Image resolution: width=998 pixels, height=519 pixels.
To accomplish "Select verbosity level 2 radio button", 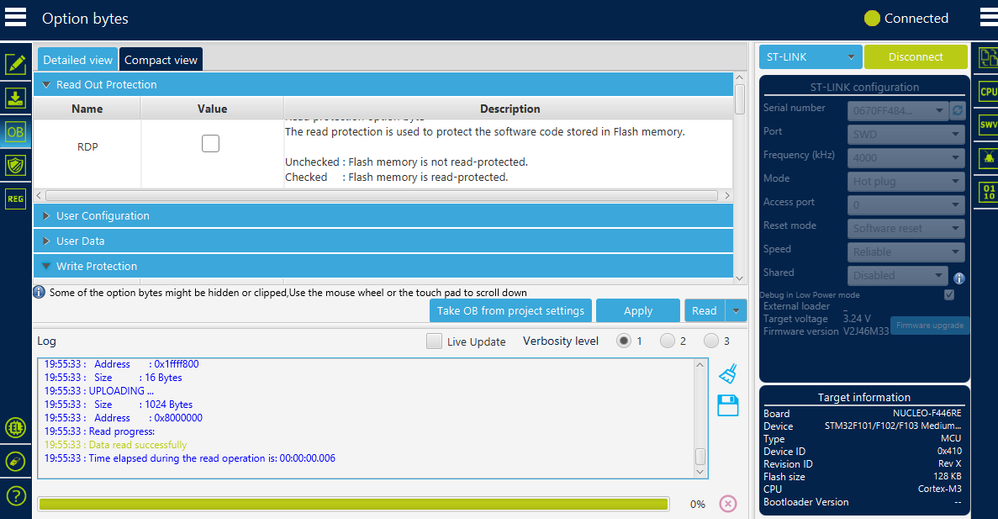I will tap(667, 341).
